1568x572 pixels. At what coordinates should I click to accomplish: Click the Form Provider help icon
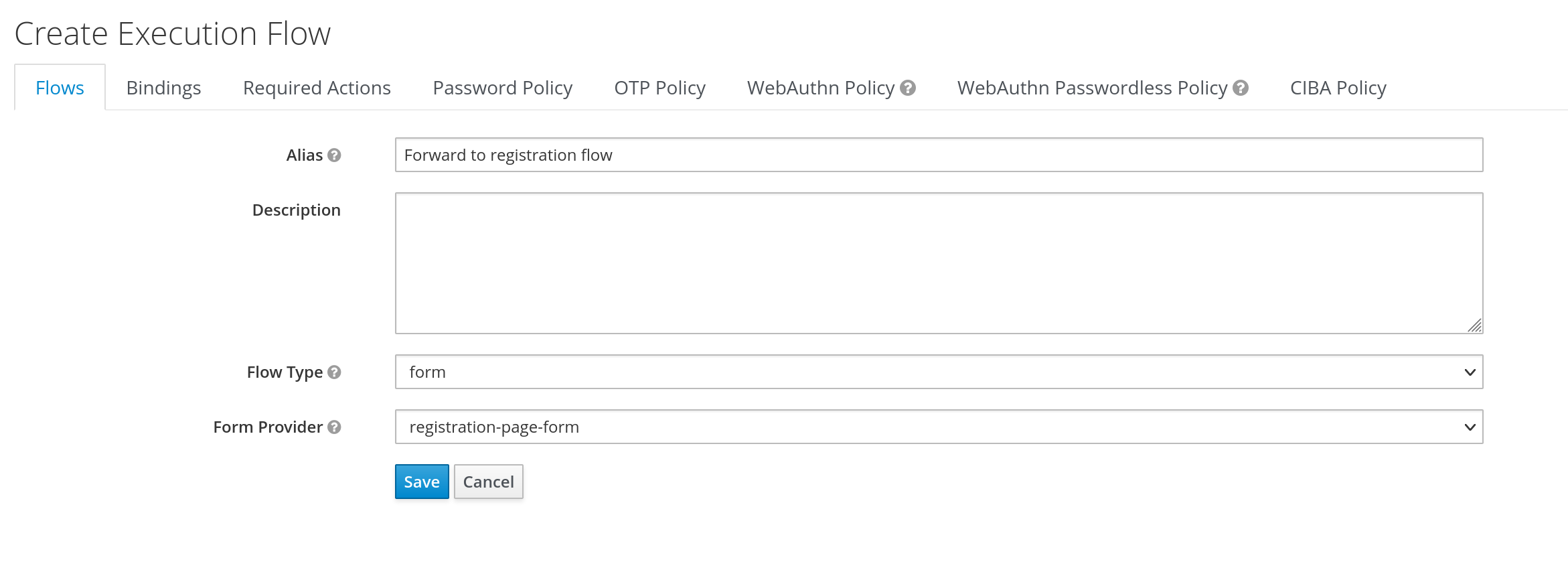[x=335, y=427]
